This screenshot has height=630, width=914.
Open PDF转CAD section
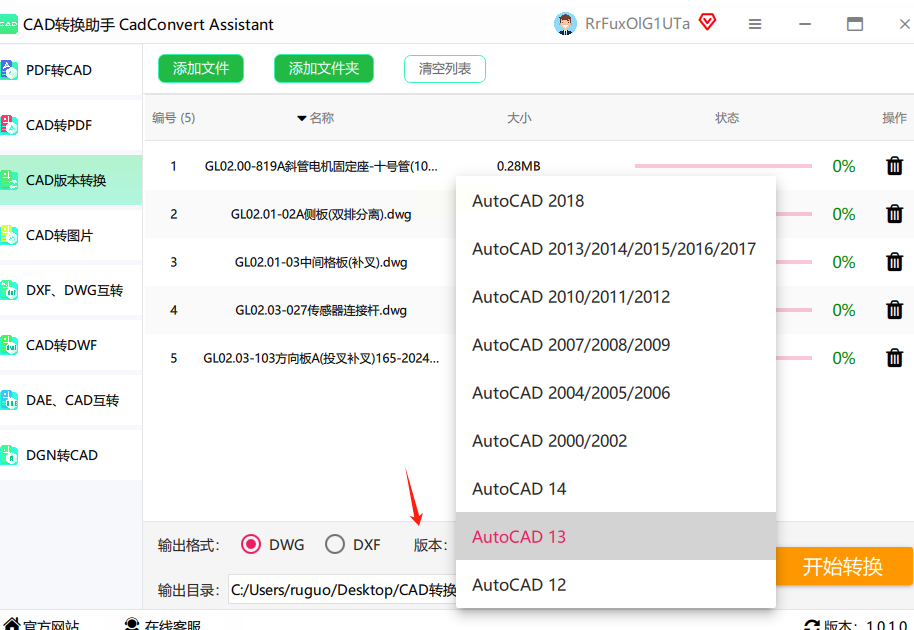[x=71, y=70]
